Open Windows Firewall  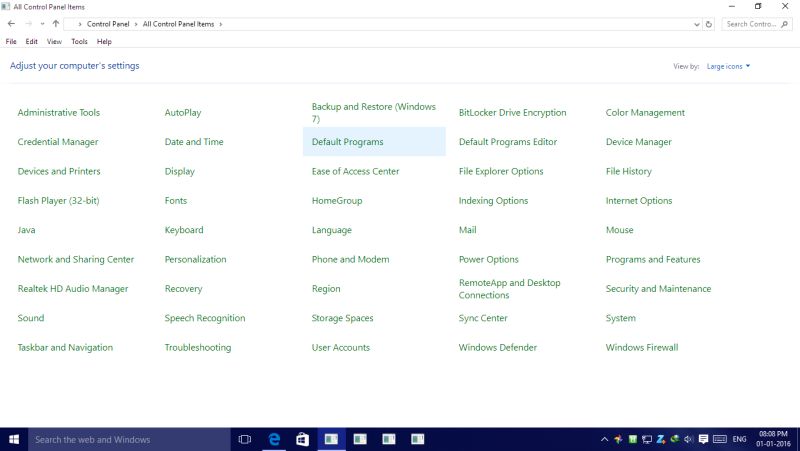(x=642, y=347)
